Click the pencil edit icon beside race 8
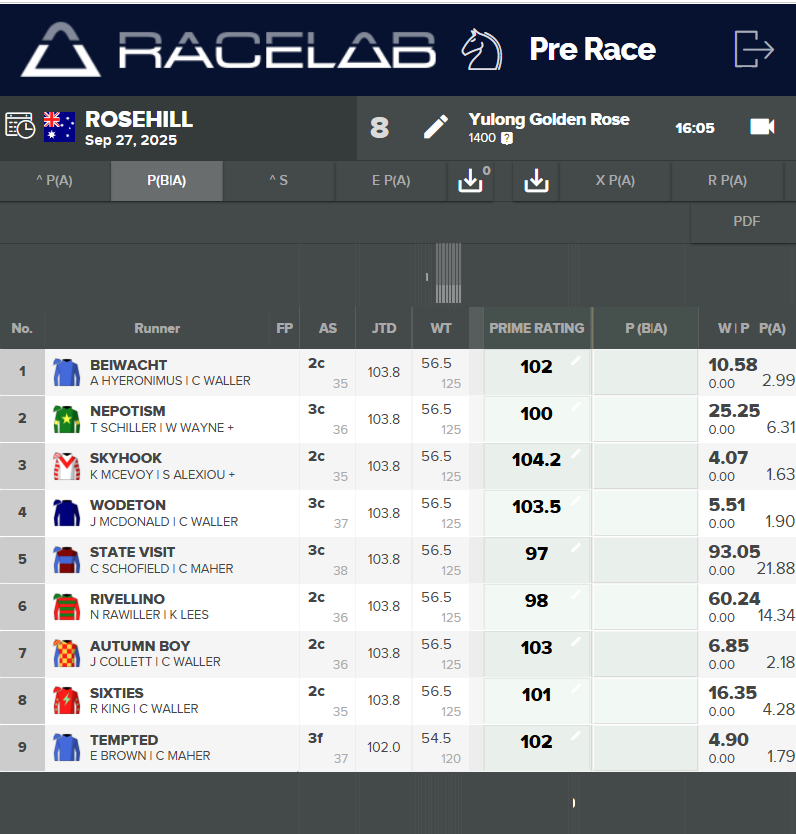796x834 pixels. 435,127
